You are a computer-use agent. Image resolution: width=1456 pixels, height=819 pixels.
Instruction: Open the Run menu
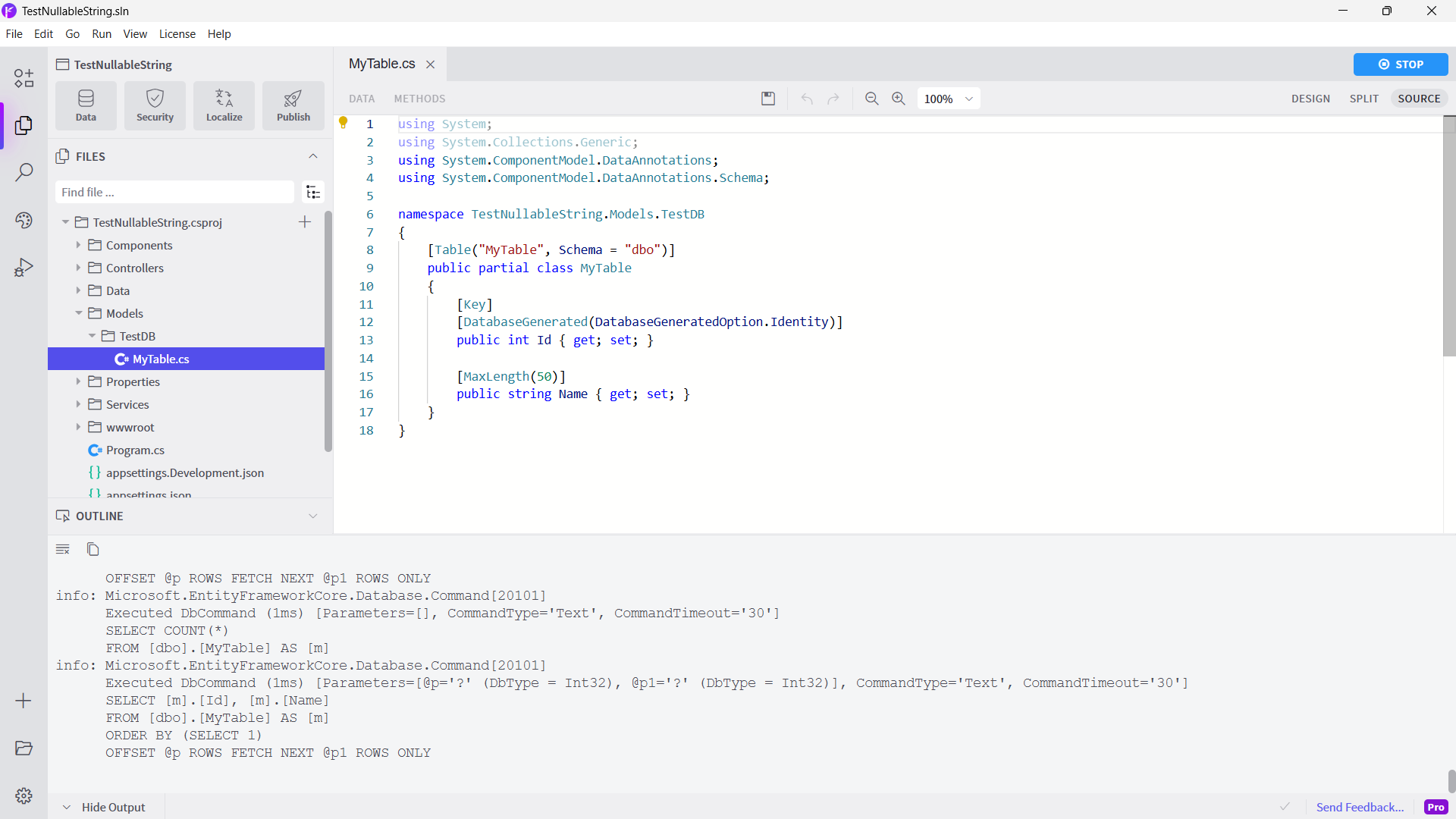click(101, 34)
